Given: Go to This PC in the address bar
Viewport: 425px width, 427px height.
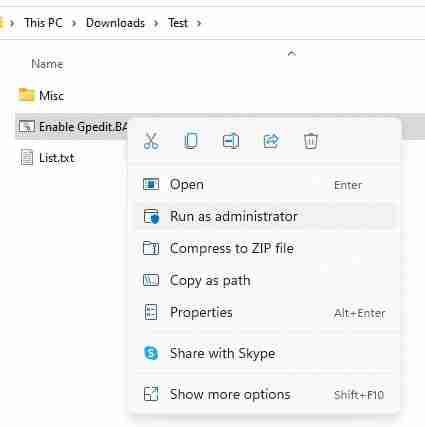Looking at the screenshot, I should point(43,23).
